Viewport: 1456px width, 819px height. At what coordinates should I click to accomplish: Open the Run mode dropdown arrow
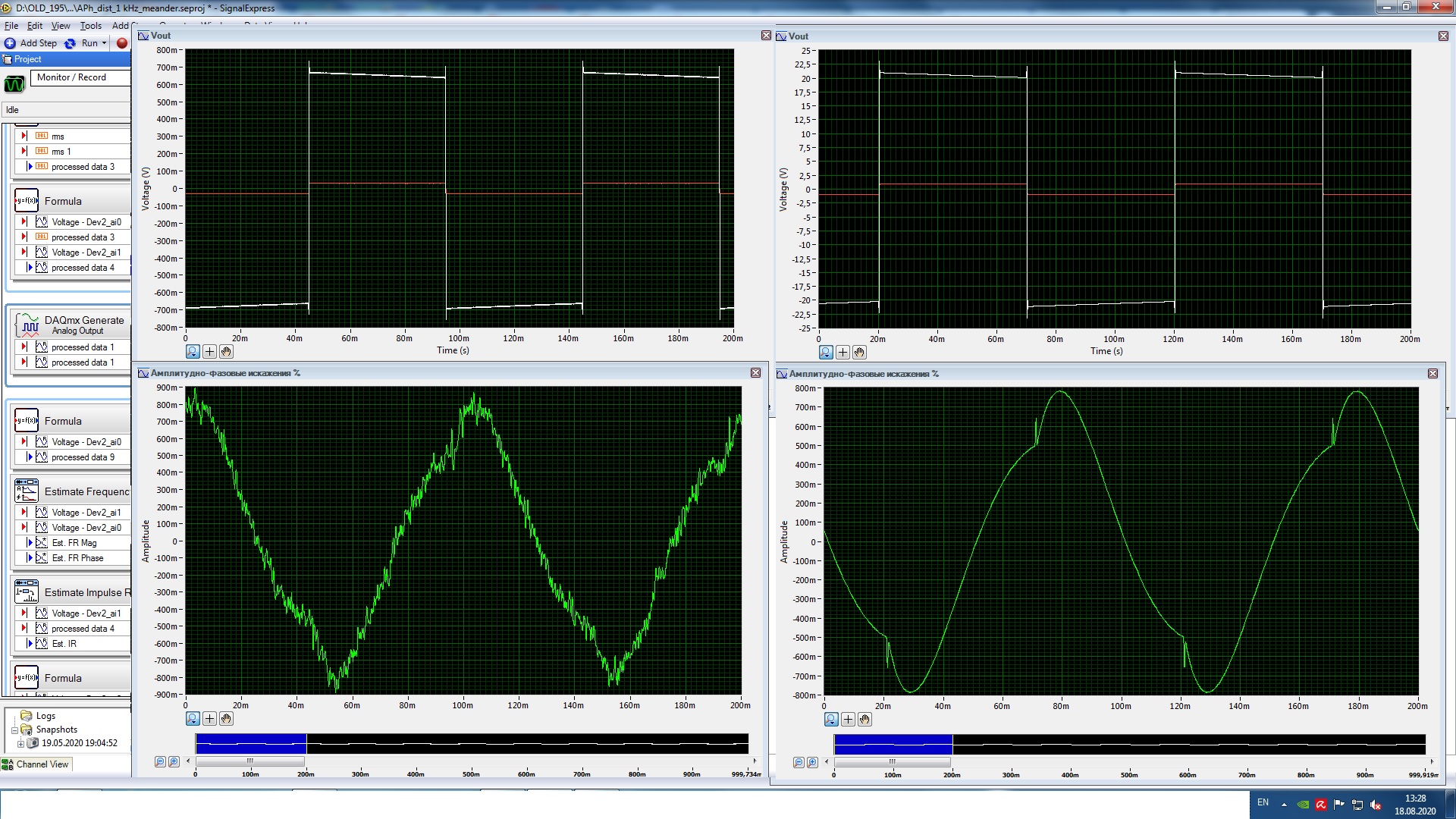[x=105, y=43]
